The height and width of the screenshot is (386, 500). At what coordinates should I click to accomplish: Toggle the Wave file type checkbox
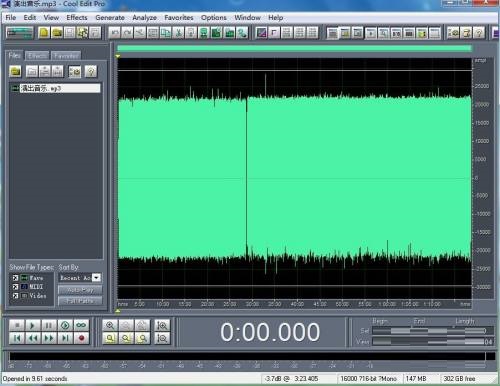click(x=15, y=278)
